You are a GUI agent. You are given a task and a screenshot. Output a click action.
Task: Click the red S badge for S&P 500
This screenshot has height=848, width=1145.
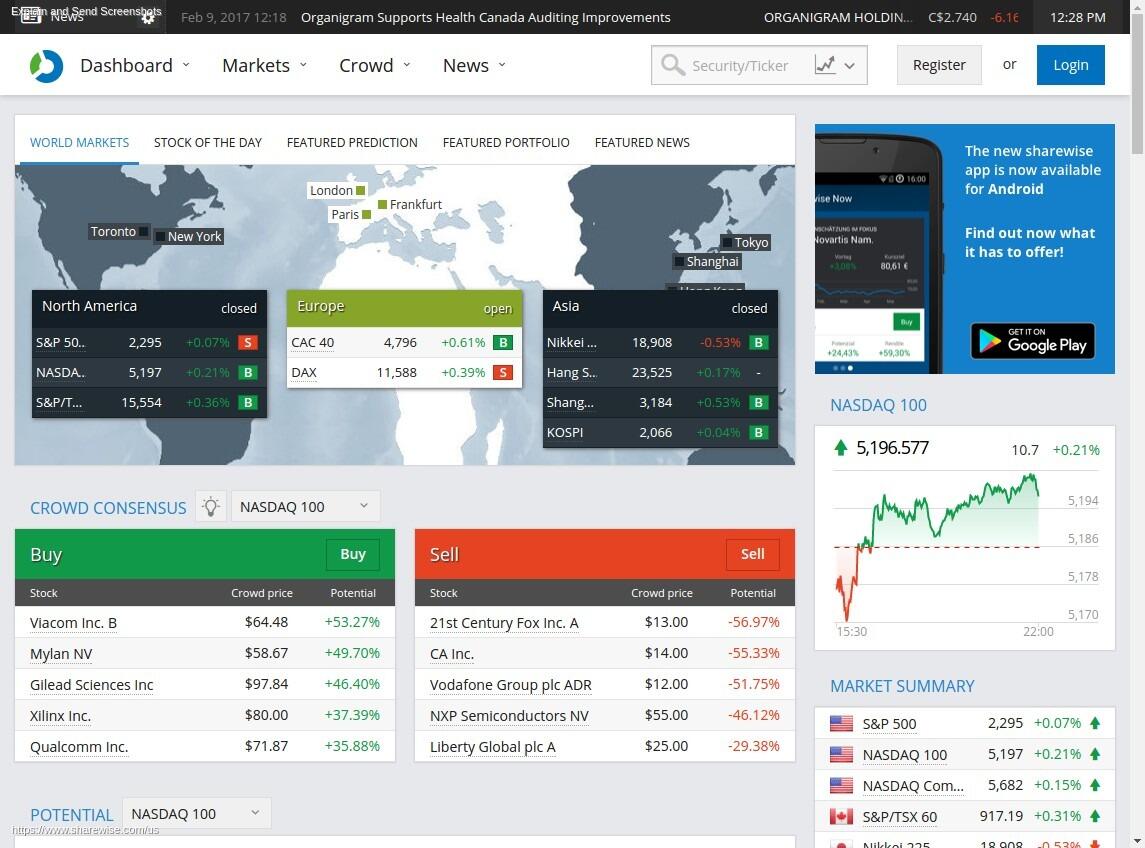[x=248, y=343]
